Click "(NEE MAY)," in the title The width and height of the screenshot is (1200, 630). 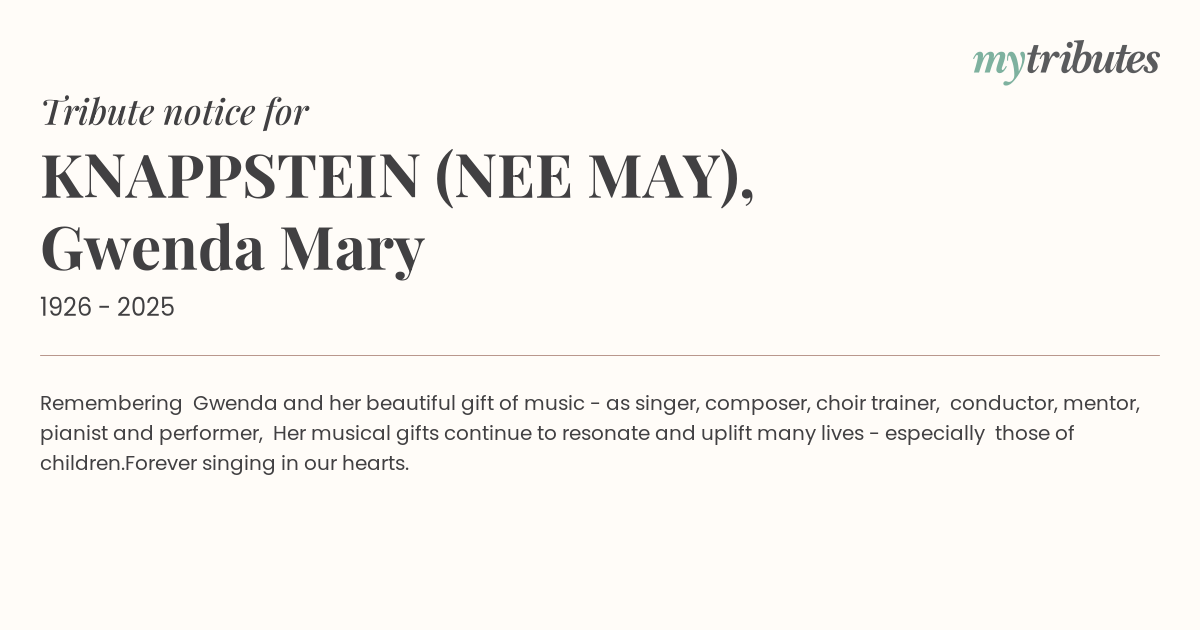click(594, 176)
